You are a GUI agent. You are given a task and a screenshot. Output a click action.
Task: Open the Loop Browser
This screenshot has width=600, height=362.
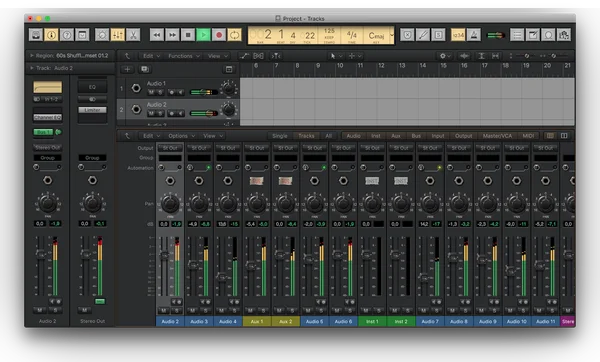coord(548,35)
